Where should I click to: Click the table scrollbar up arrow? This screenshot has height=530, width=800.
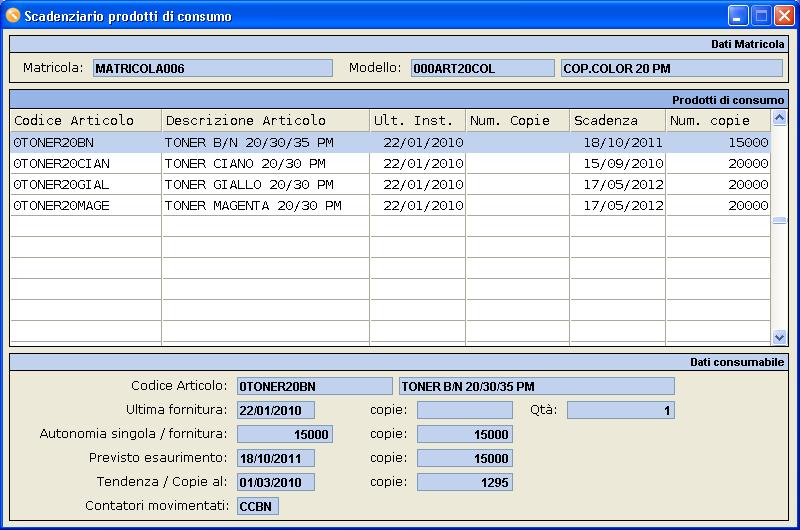(x=779, y=118)
